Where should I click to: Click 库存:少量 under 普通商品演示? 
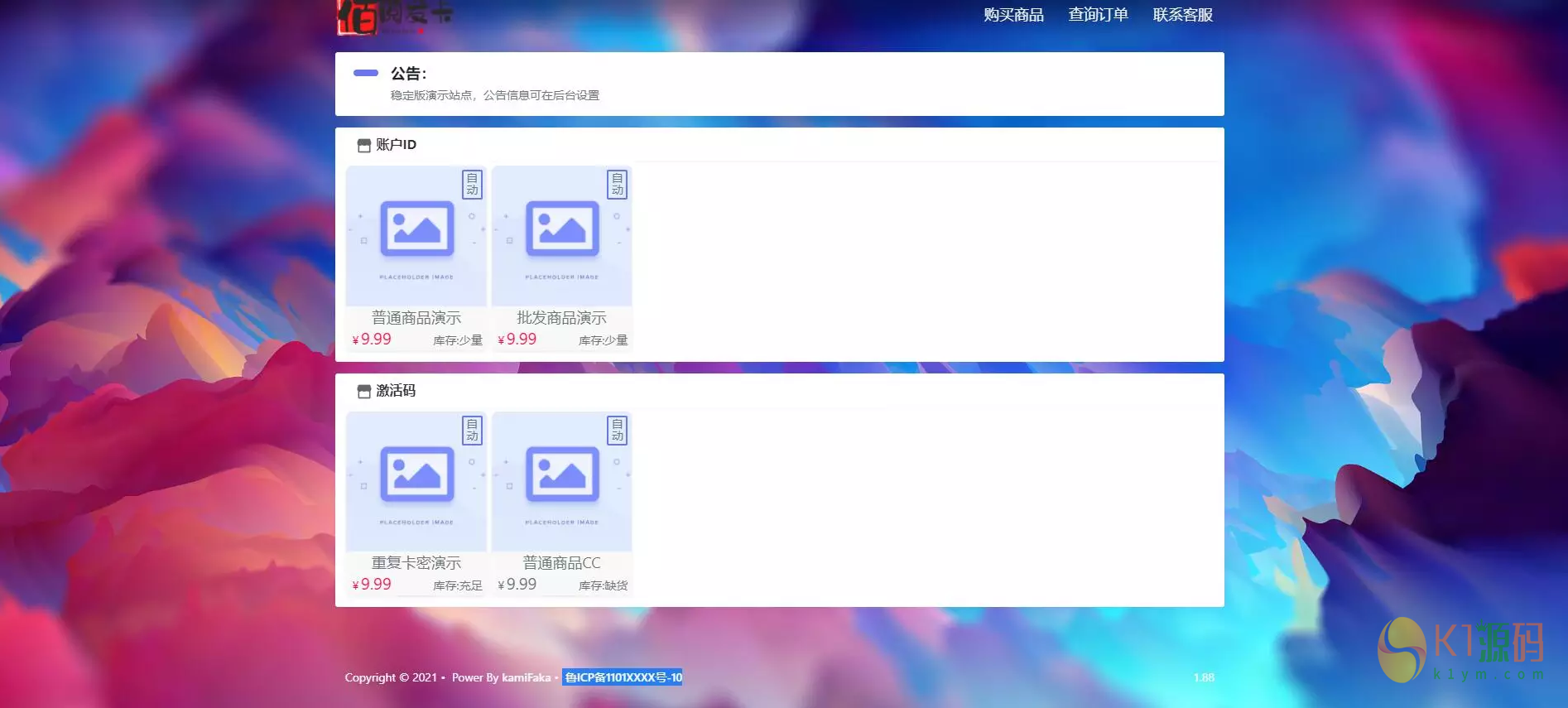tap(458, 340)
